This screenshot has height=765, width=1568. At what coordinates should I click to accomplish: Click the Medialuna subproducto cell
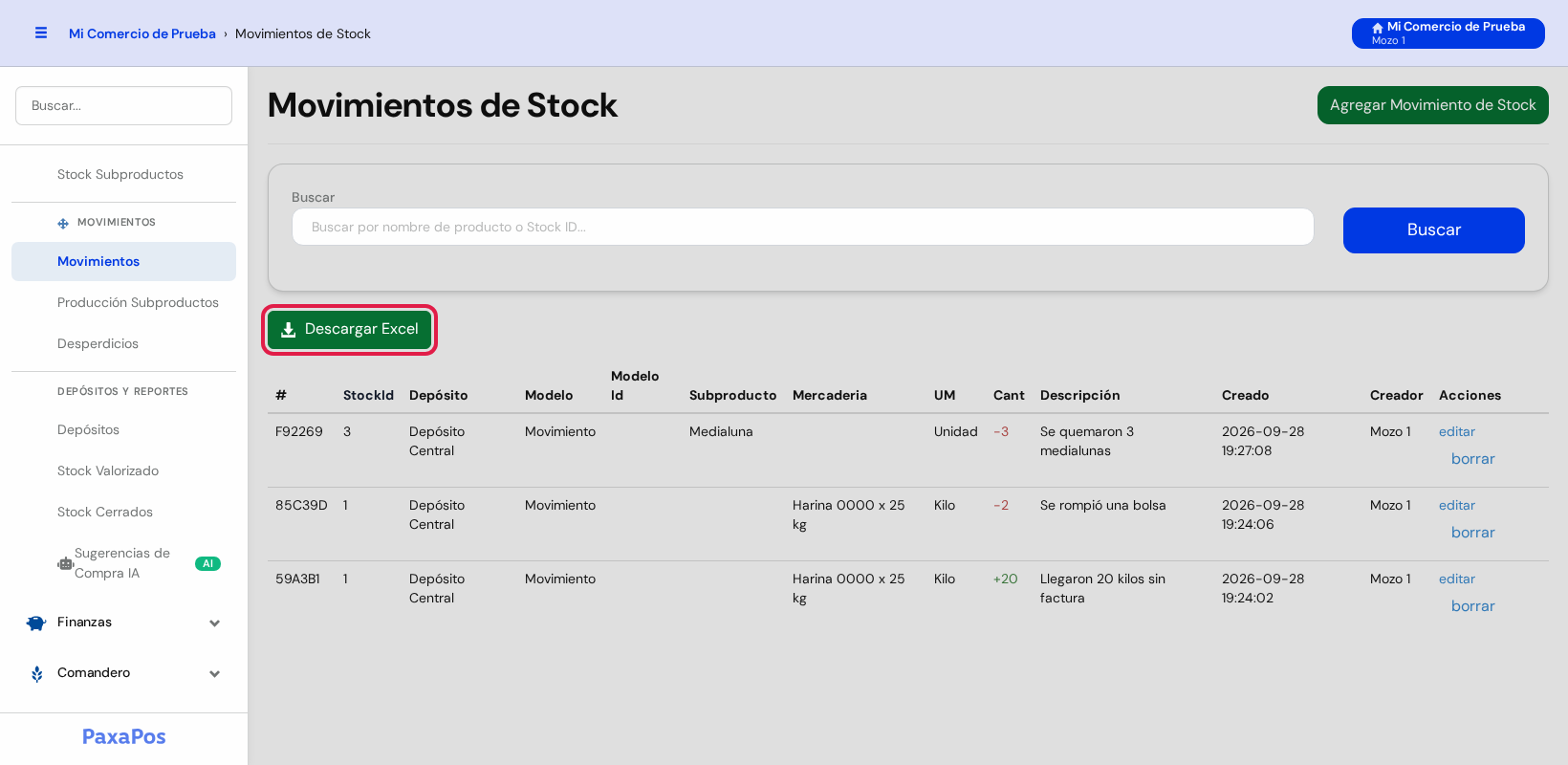(x=721, y=431)
